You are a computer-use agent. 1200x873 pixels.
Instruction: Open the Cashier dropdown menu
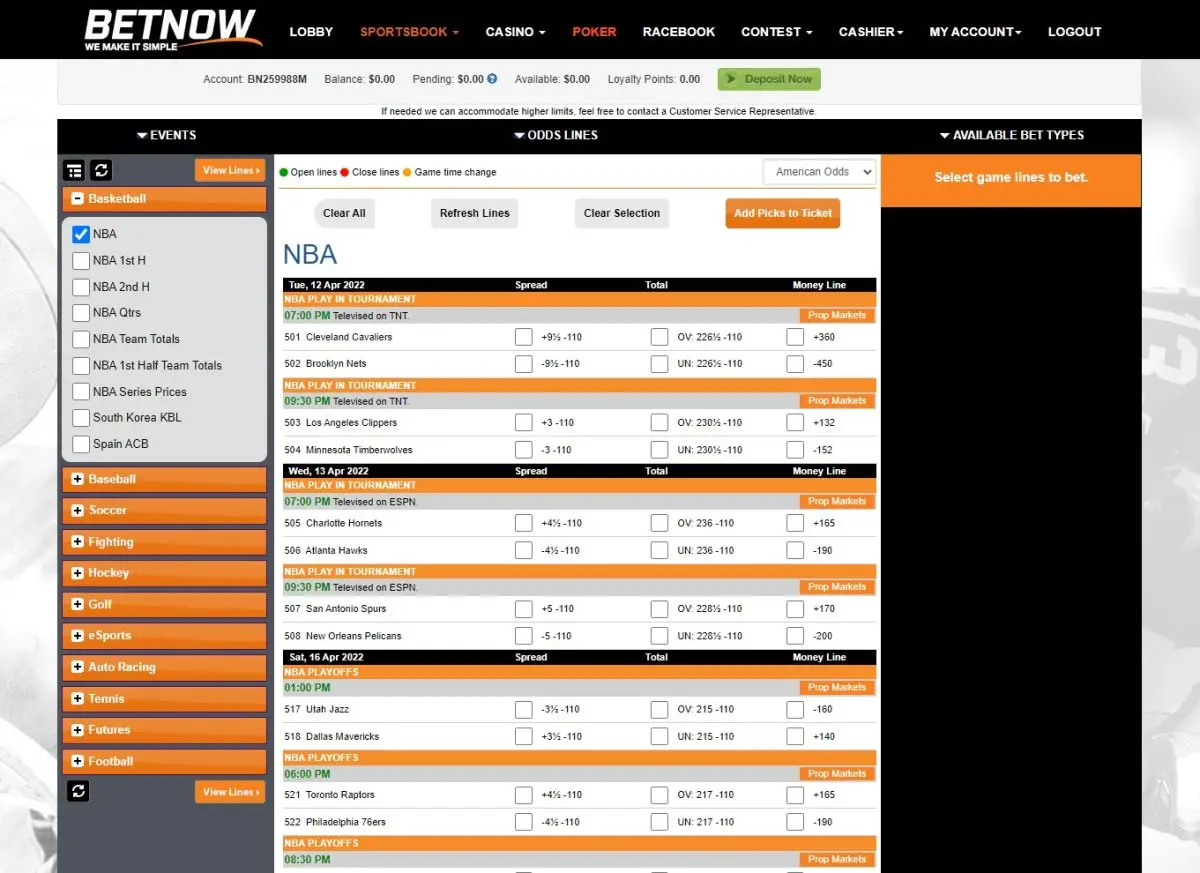871,32
